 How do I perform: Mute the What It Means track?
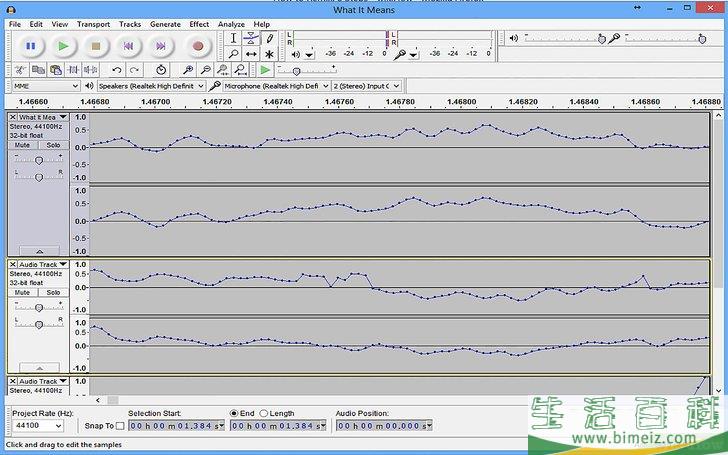click(x=22, y=145)
